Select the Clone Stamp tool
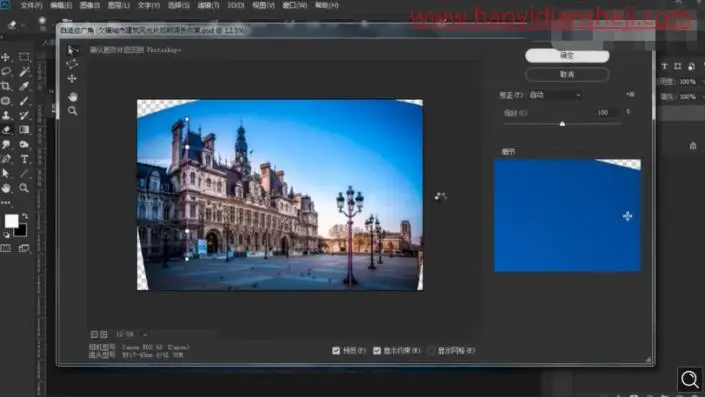The image size is (705, 397). click(x=6, y=116)
